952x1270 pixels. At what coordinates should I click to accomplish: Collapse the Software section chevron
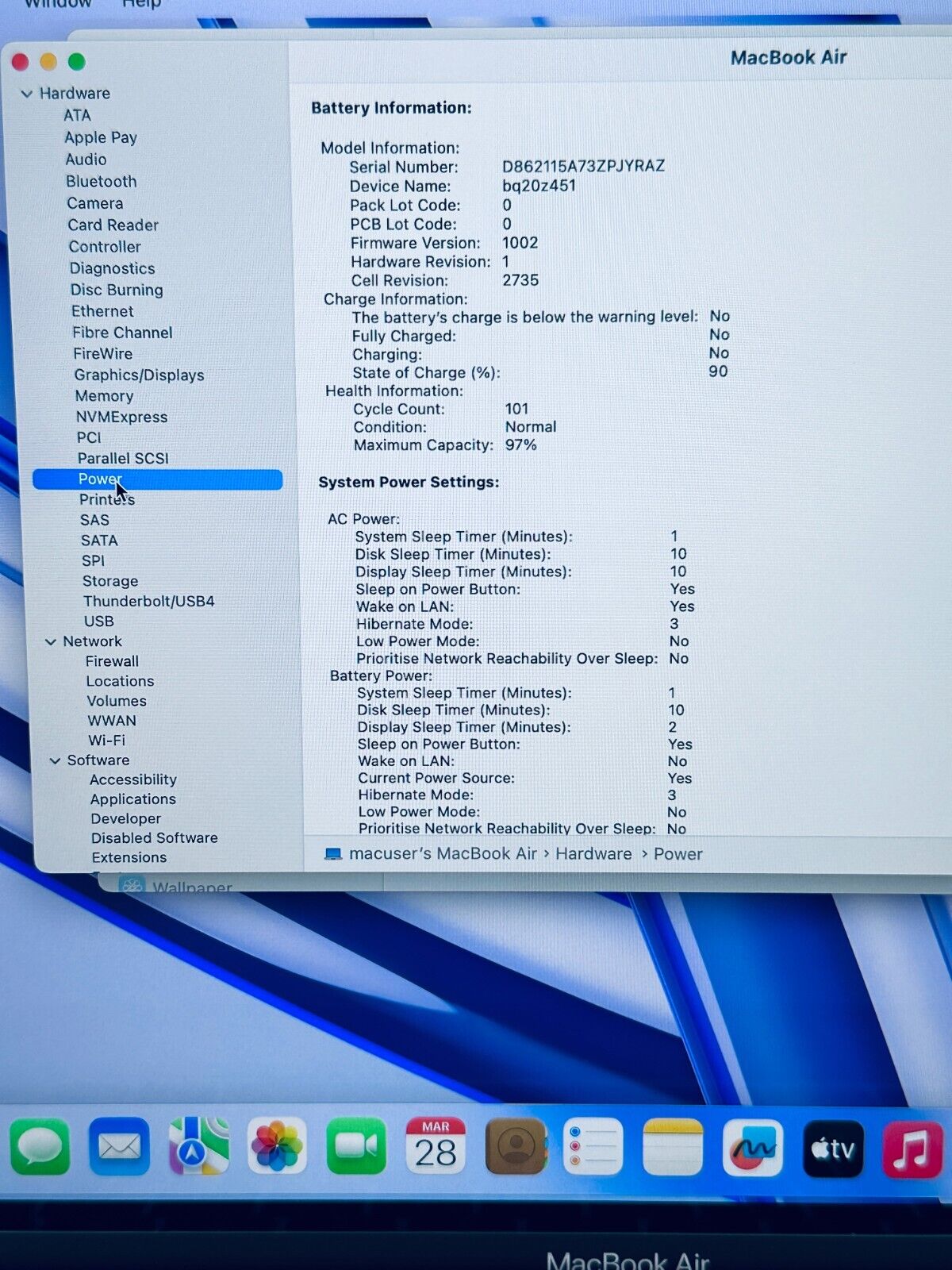click(55, 760)
